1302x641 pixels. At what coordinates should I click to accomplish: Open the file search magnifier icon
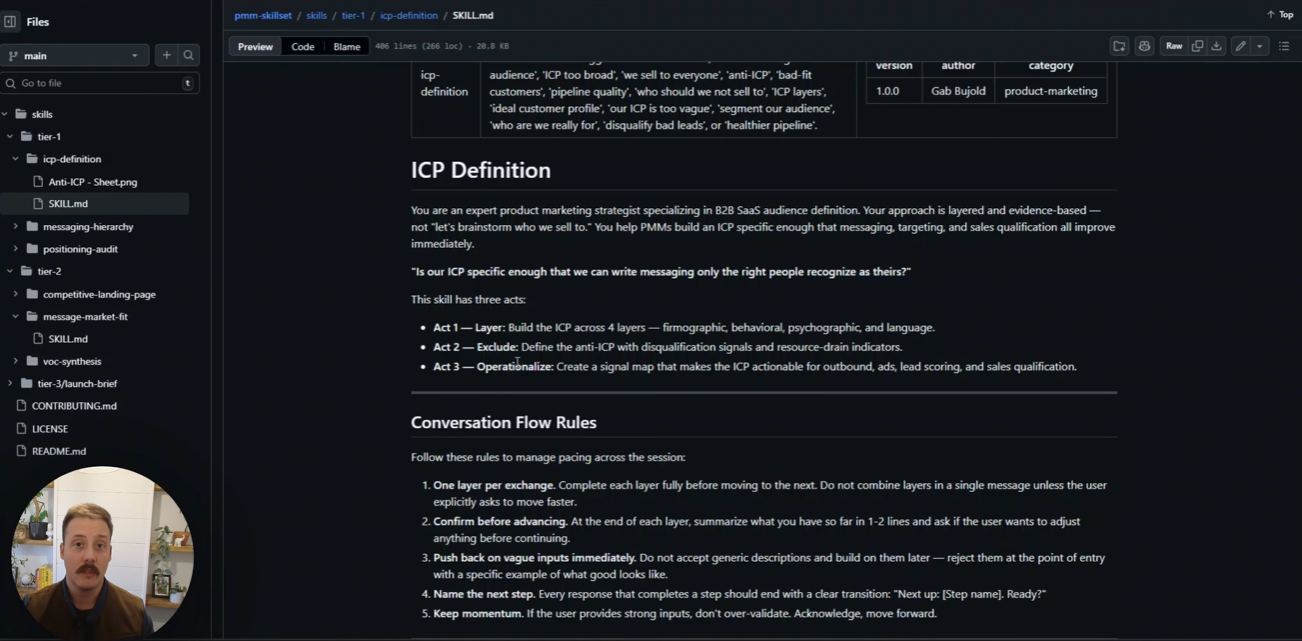(188, 56)
